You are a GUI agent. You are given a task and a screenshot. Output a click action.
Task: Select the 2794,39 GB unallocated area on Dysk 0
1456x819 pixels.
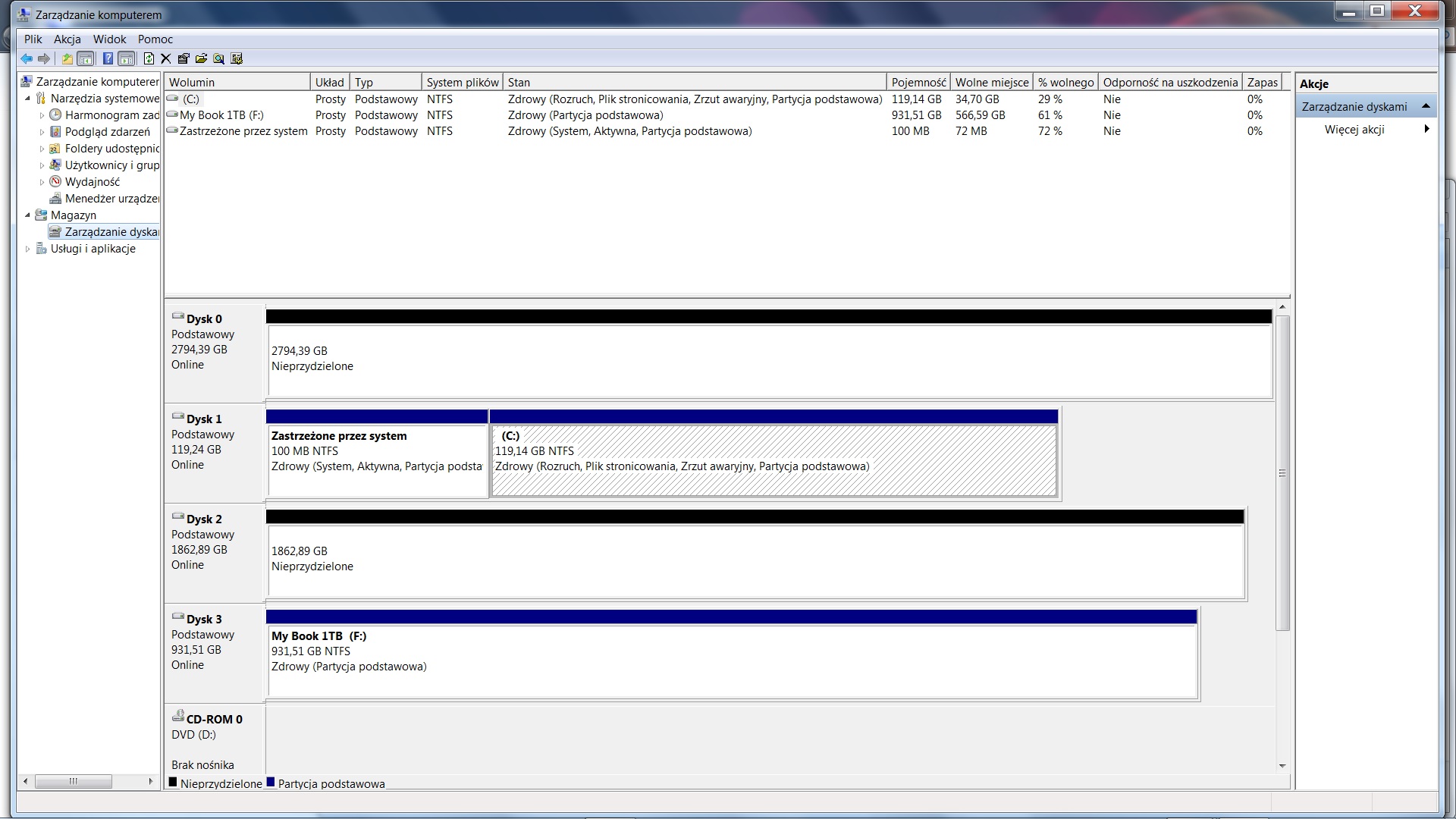tap(769, 354)
